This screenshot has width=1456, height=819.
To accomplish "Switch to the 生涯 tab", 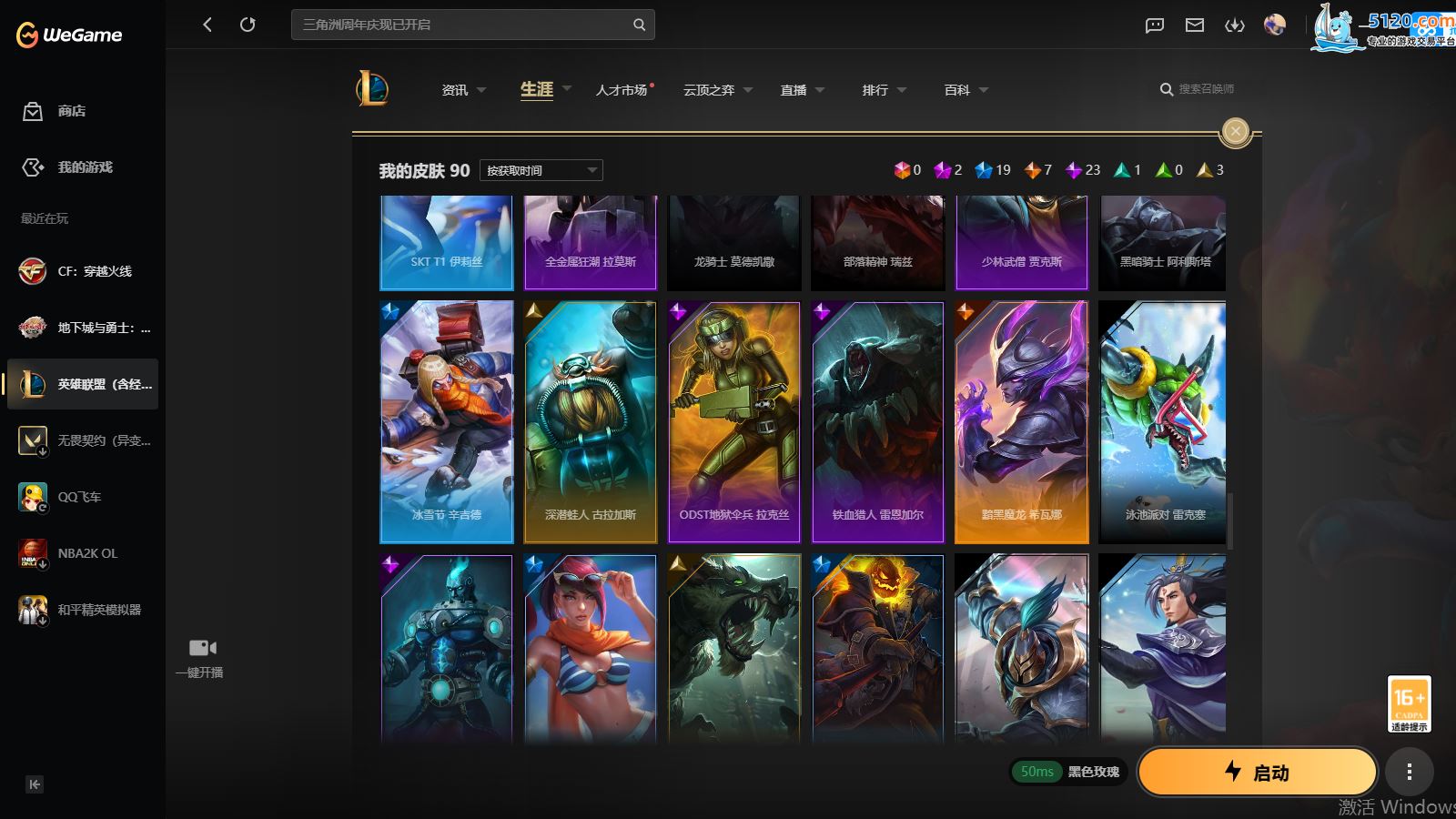I will click(537, 89).
